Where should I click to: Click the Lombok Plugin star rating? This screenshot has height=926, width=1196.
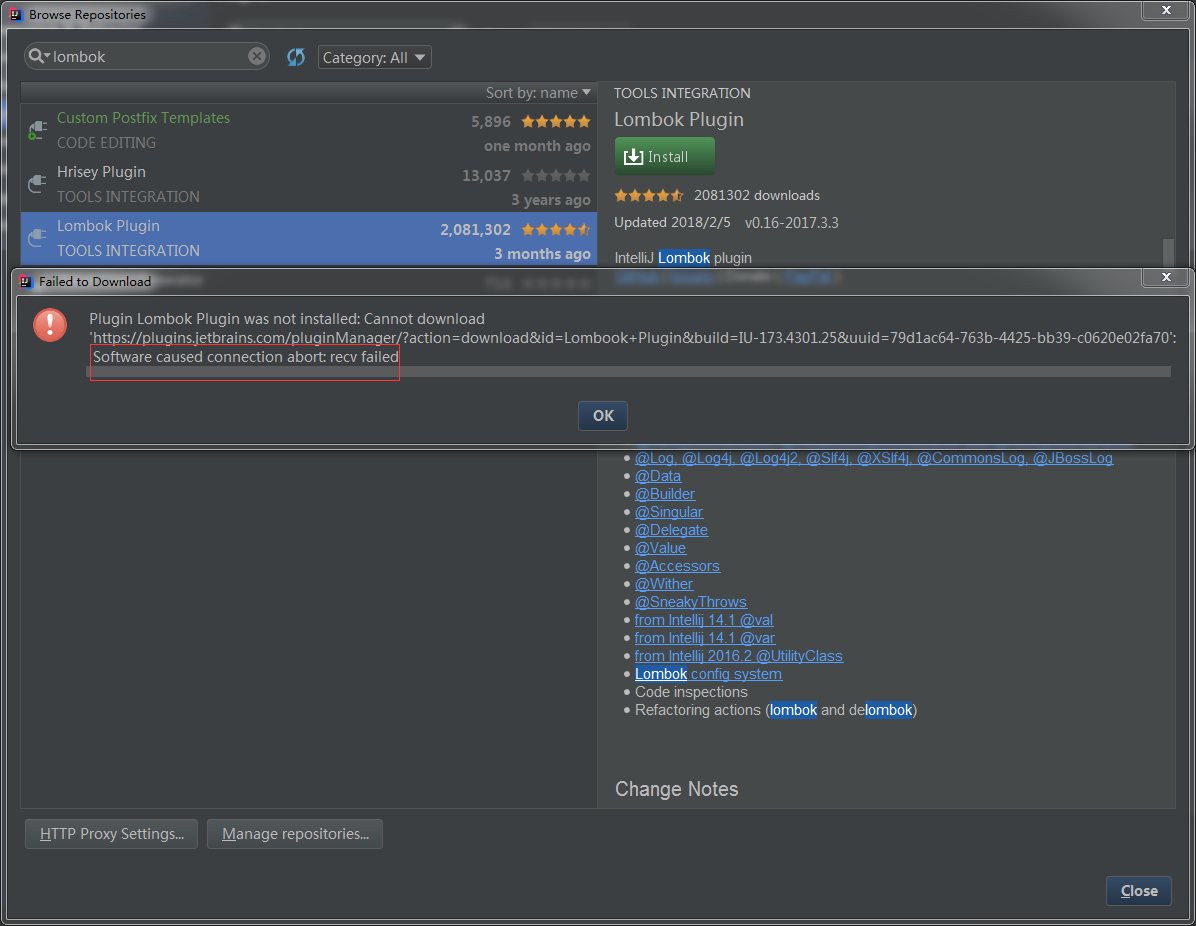[x=556, y=230]
